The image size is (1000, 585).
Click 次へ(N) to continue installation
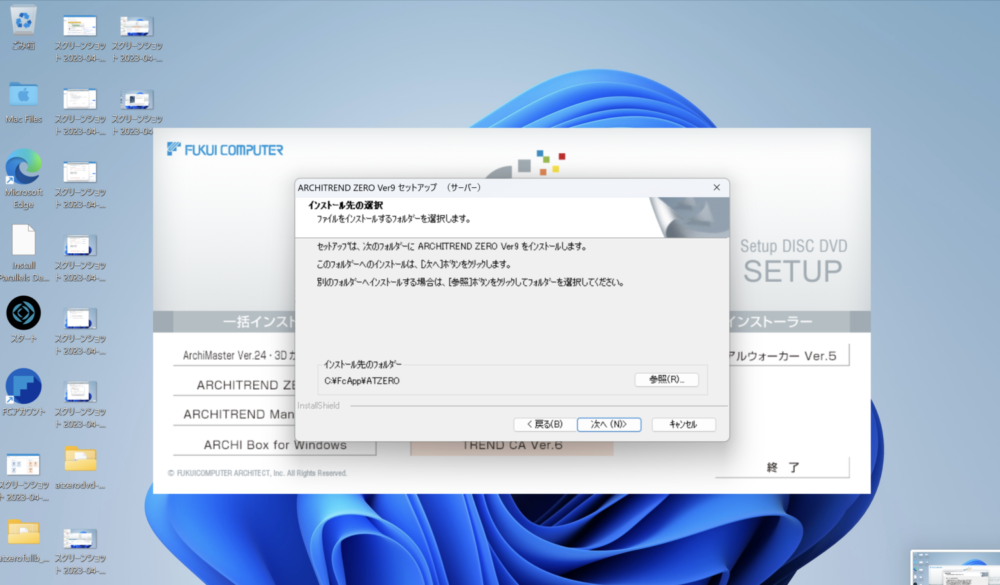pos(609,424)
